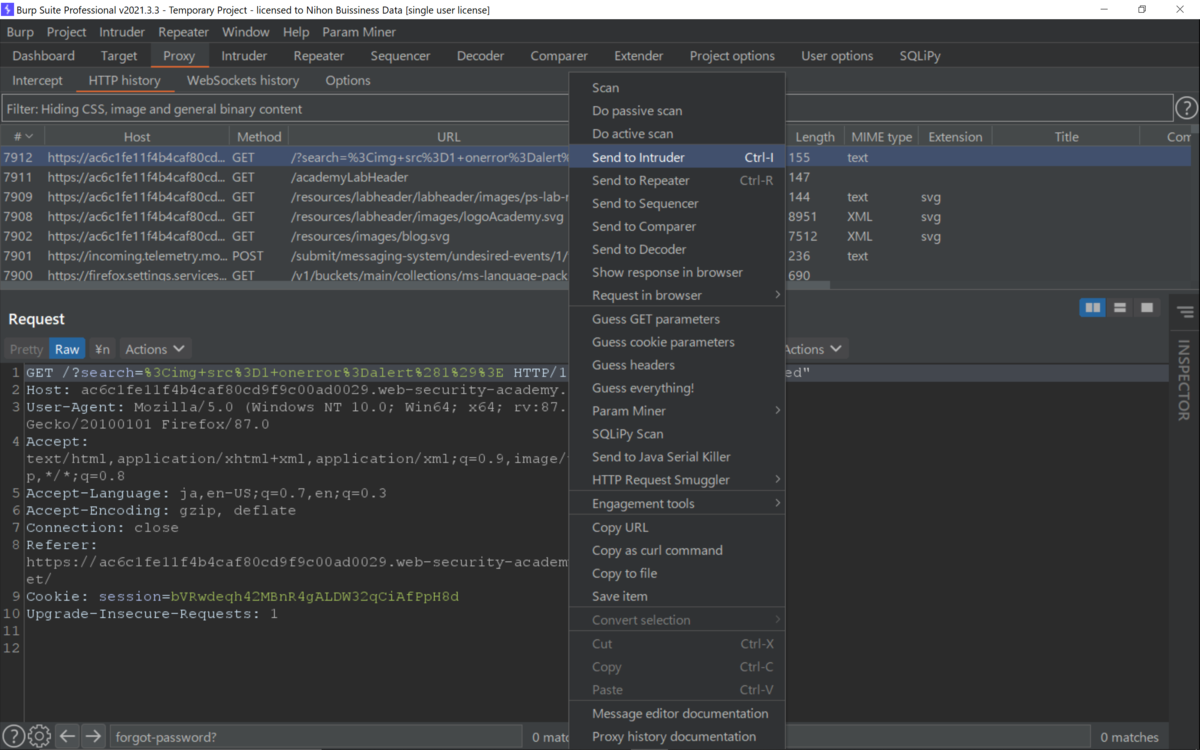Open the request Actions dropdown
1200x750 pixels.
coord(155,349)
